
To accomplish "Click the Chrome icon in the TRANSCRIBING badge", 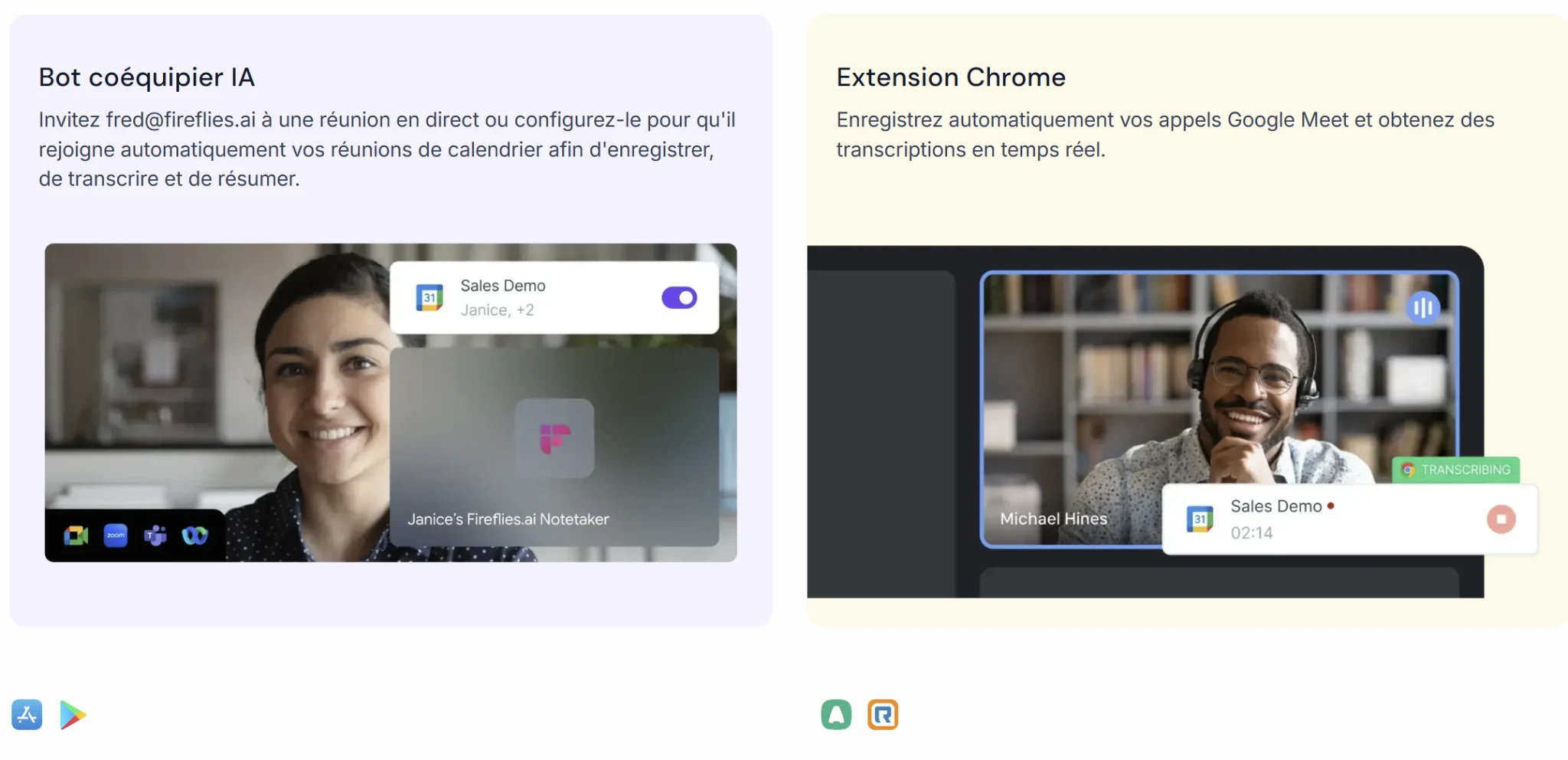I will coord(1409,470).
